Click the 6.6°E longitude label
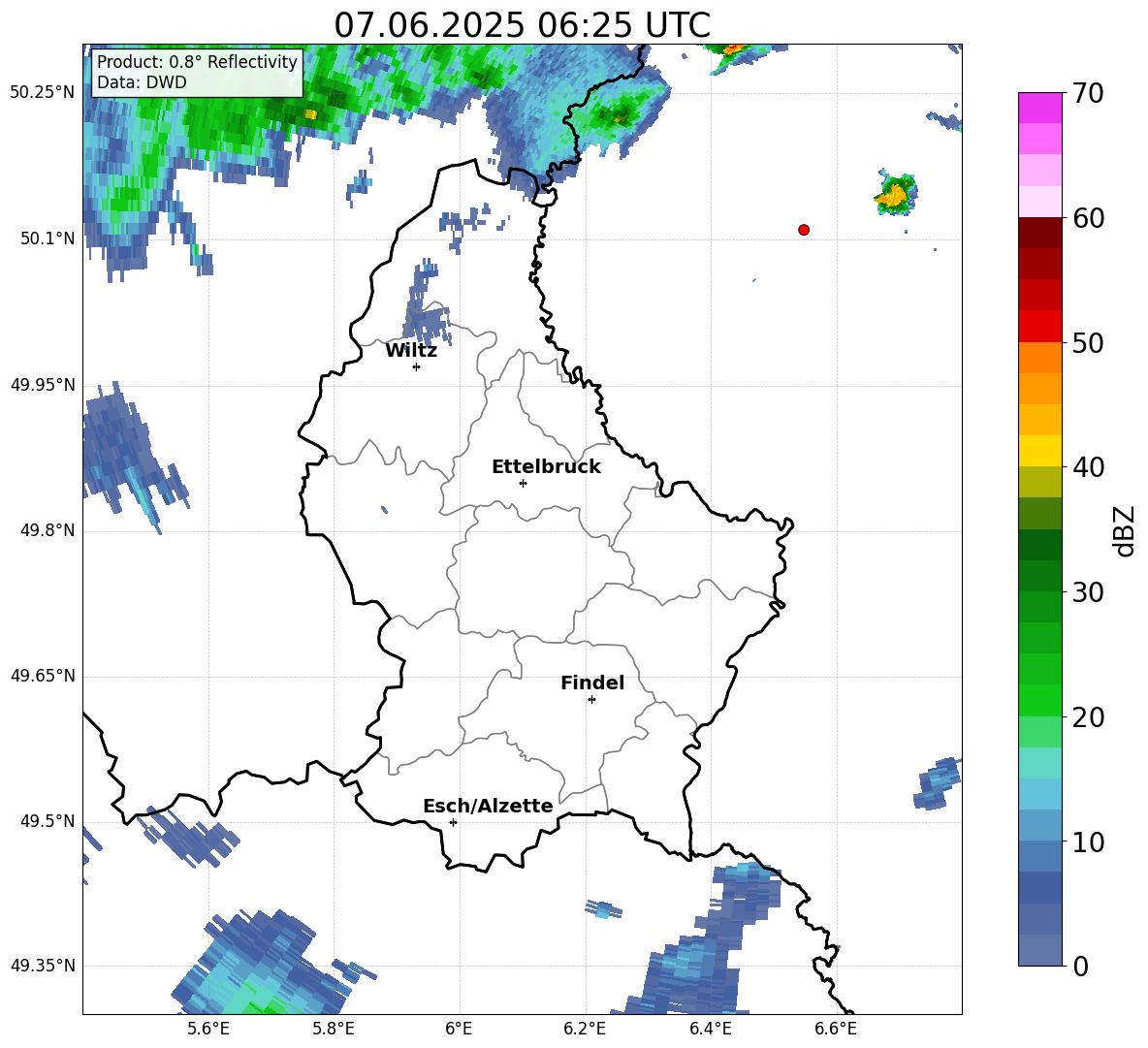1148x1048 pixels. tap(836, 1029)
